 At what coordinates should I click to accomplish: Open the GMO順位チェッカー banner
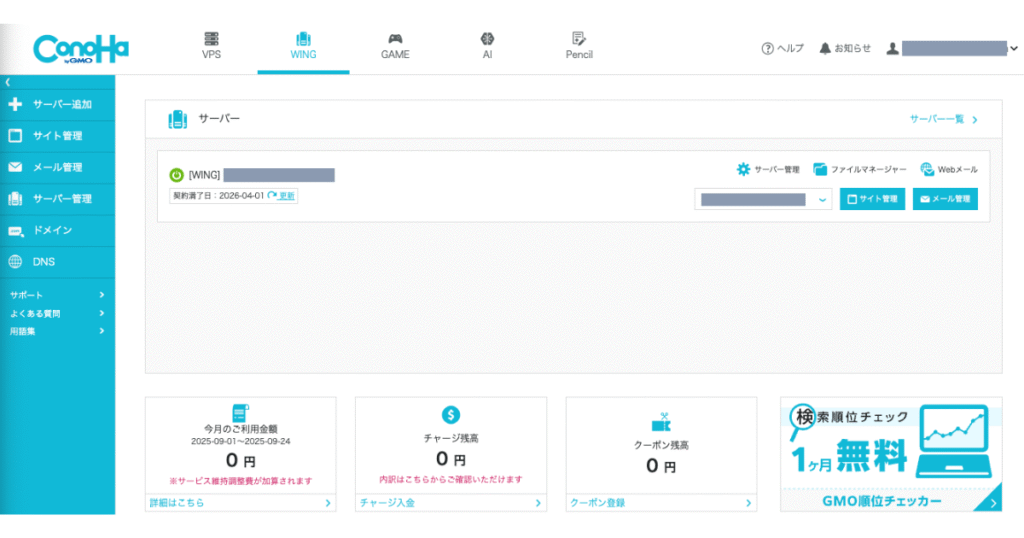pyautogui.click(x=891, y=454)
